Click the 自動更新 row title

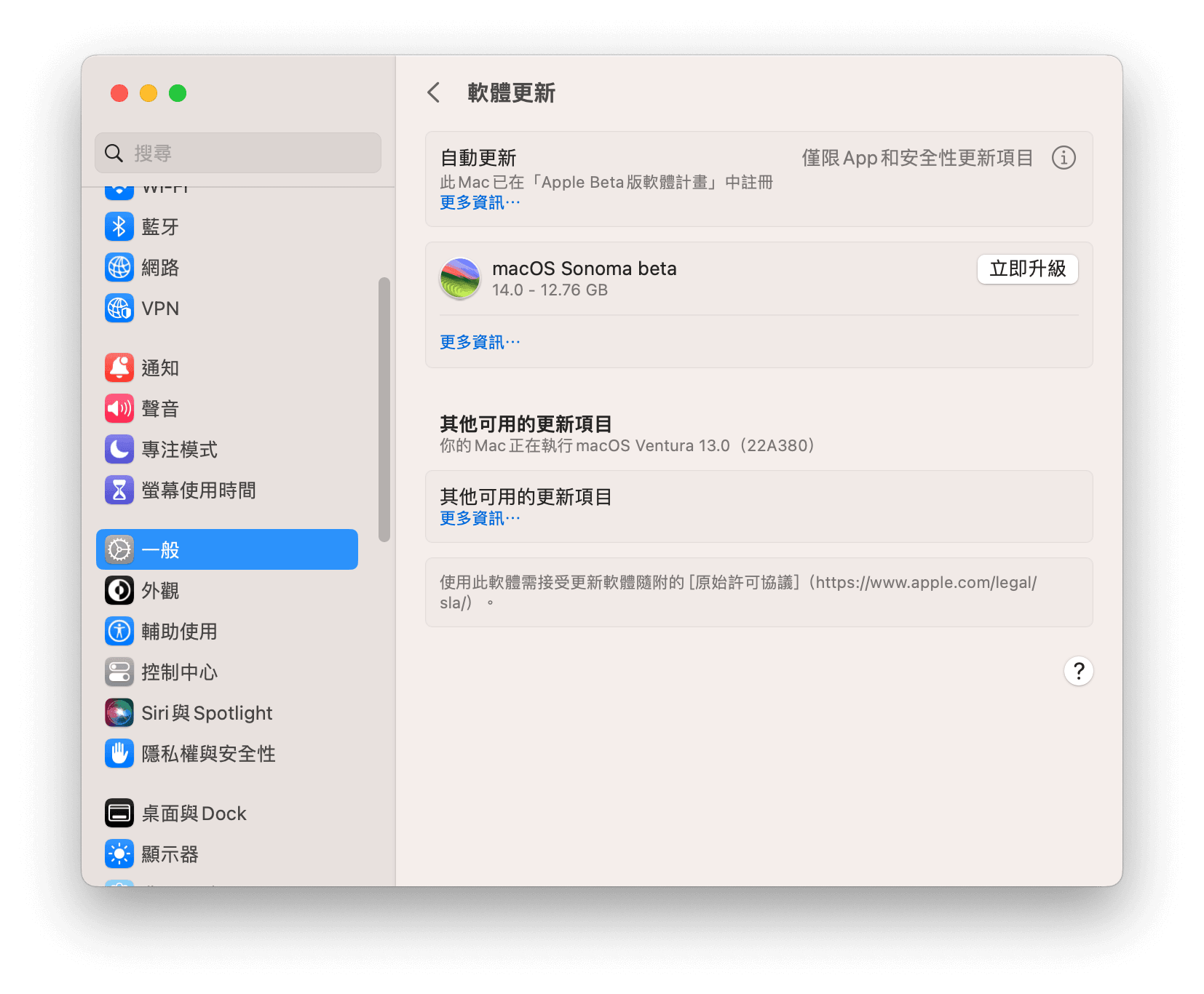click(478, 158)
